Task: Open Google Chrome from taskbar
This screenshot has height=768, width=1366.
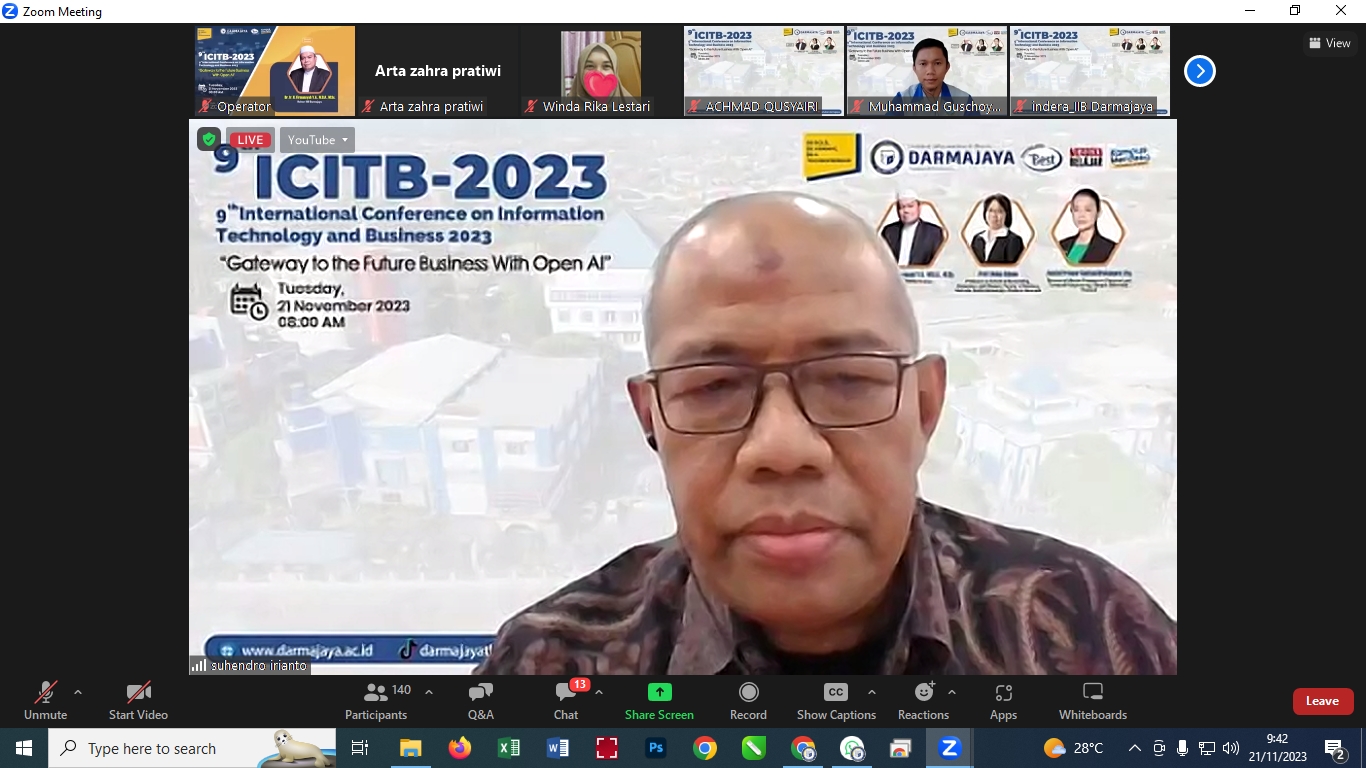Action: click(705, 748)
